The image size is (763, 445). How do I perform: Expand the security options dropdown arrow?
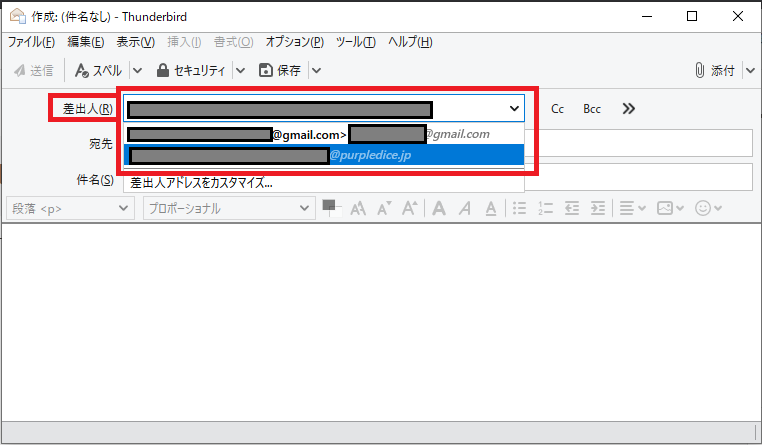[x=240, y=71]
